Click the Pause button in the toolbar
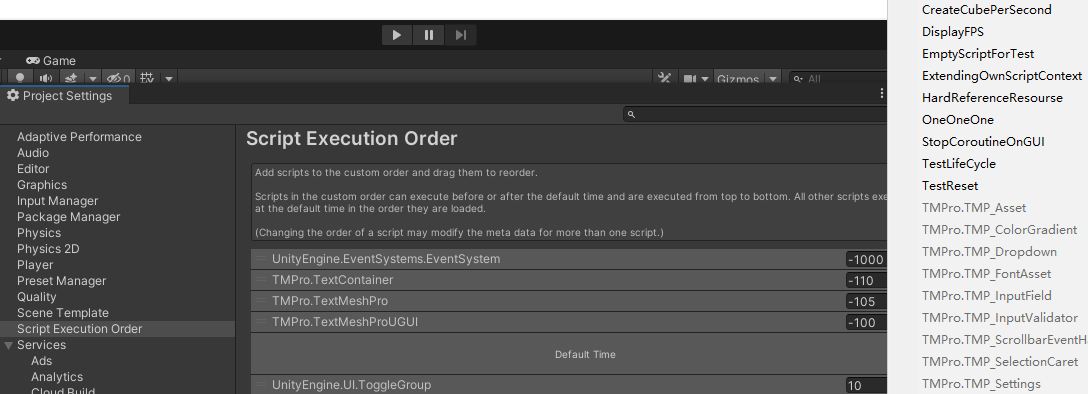 [429, 35]
